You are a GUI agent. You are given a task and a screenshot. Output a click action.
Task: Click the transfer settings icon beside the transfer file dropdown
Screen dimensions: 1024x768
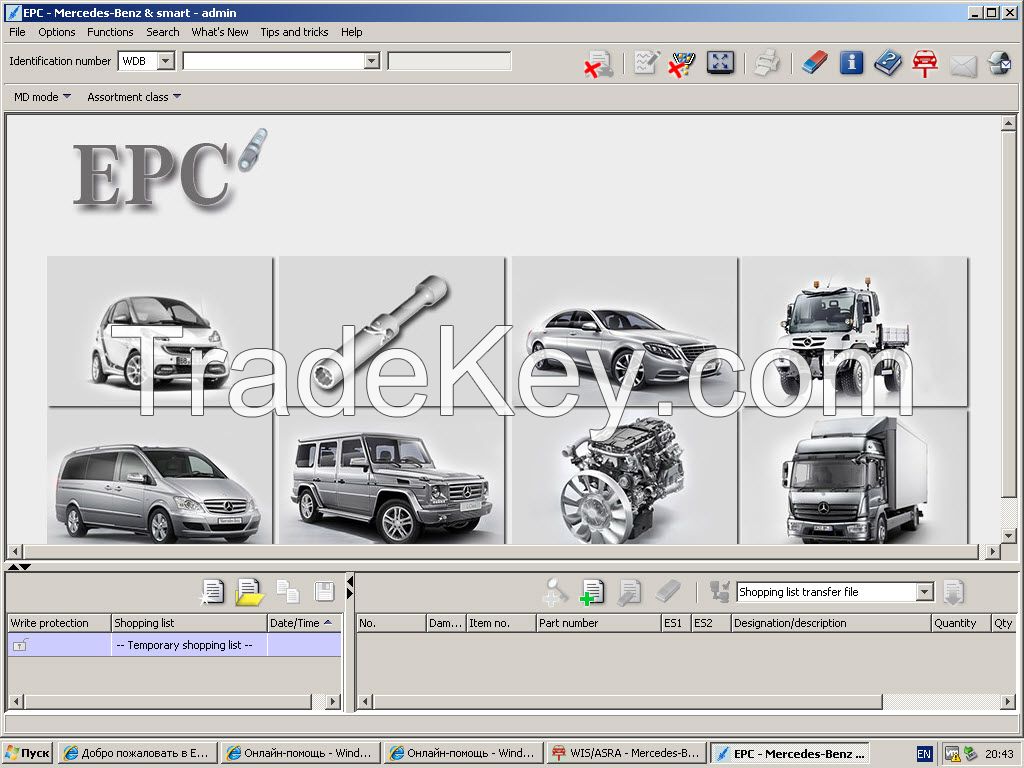pos(719,592)
